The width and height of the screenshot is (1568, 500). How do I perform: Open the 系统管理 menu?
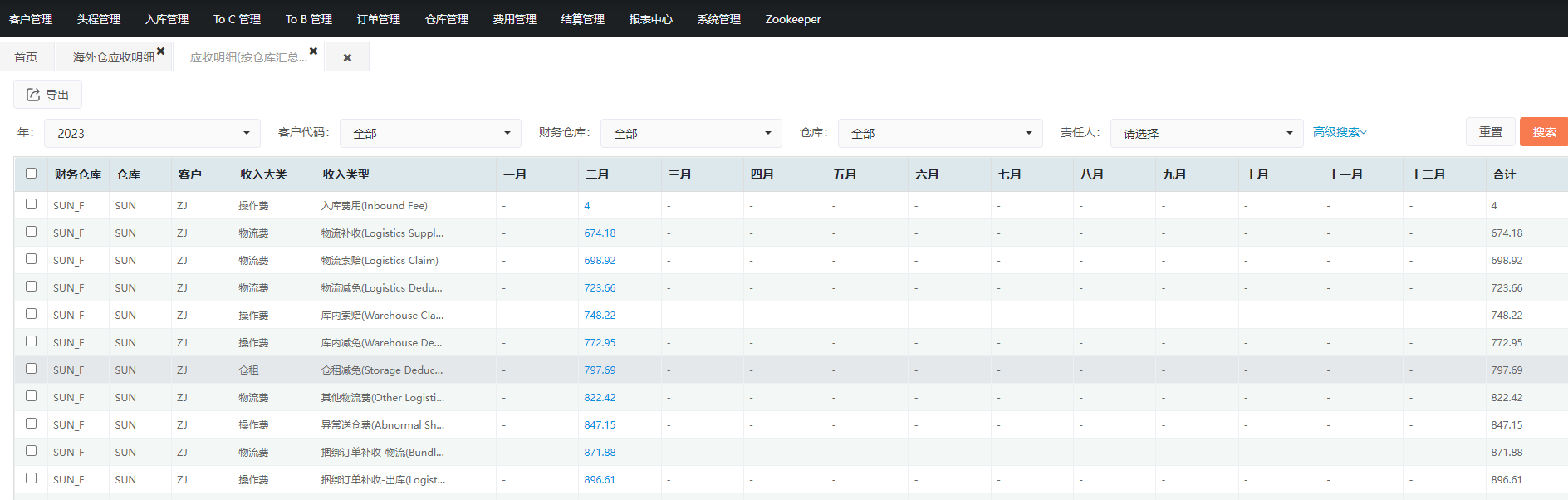pyautogui.click(x=719, y=19)
